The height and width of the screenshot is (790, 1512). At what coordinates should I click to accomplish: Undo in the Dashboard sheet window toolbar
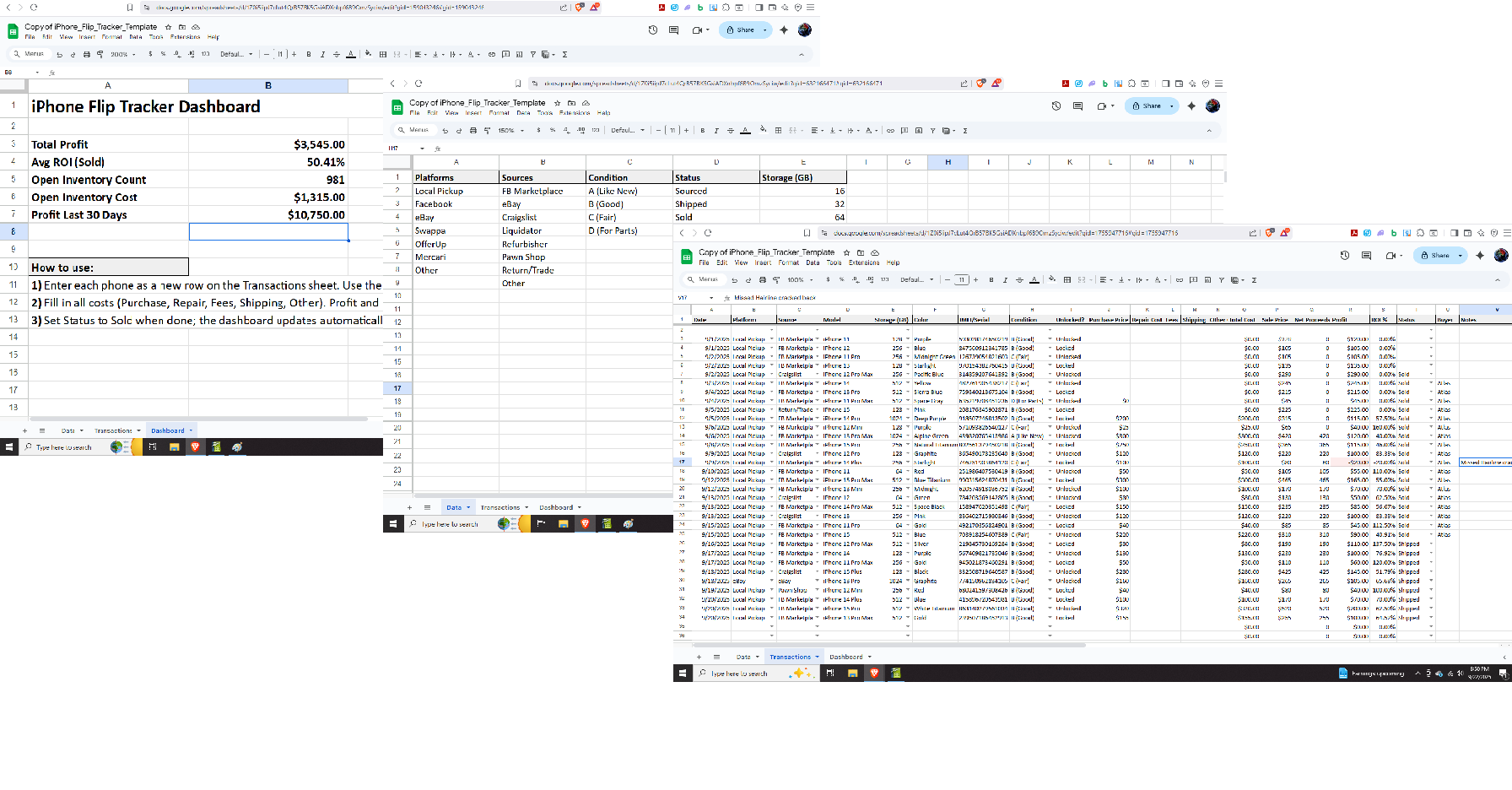point(59,54)
